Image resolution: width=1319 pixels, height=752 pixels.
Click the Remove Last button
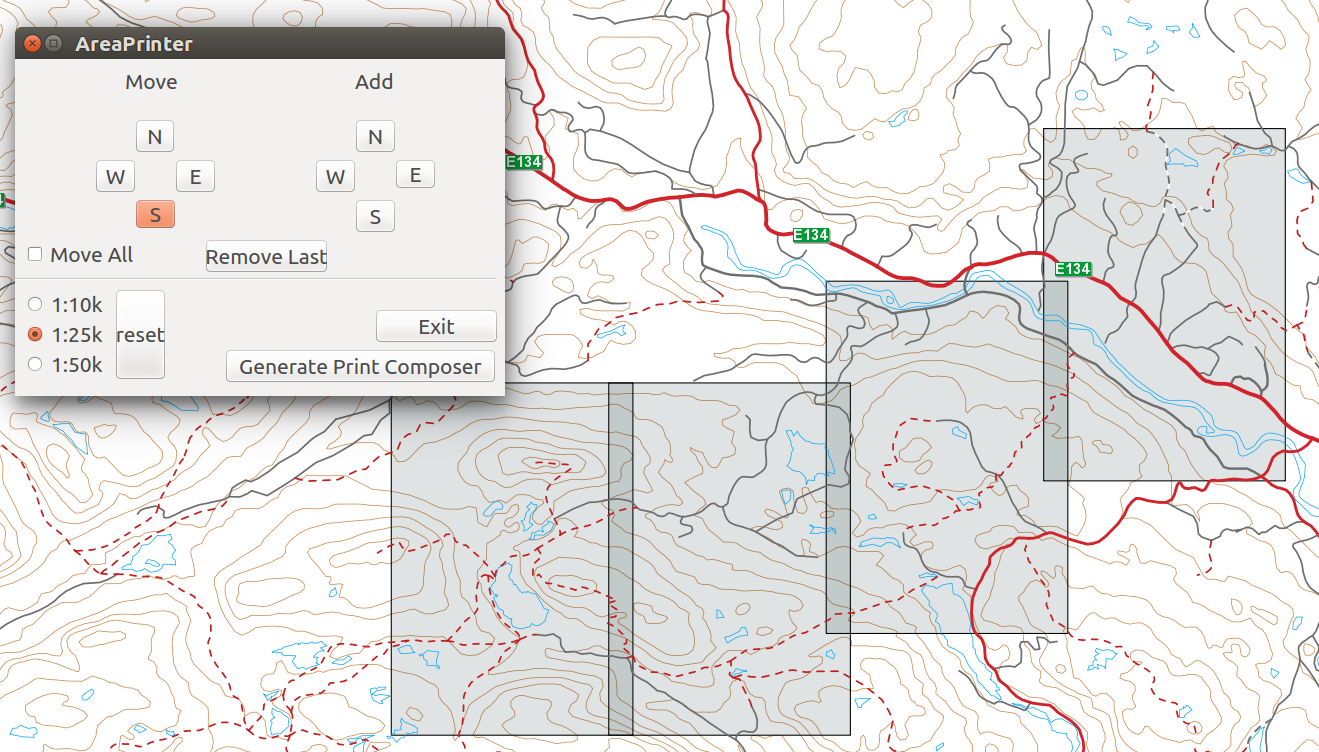(x=266, y=257)
